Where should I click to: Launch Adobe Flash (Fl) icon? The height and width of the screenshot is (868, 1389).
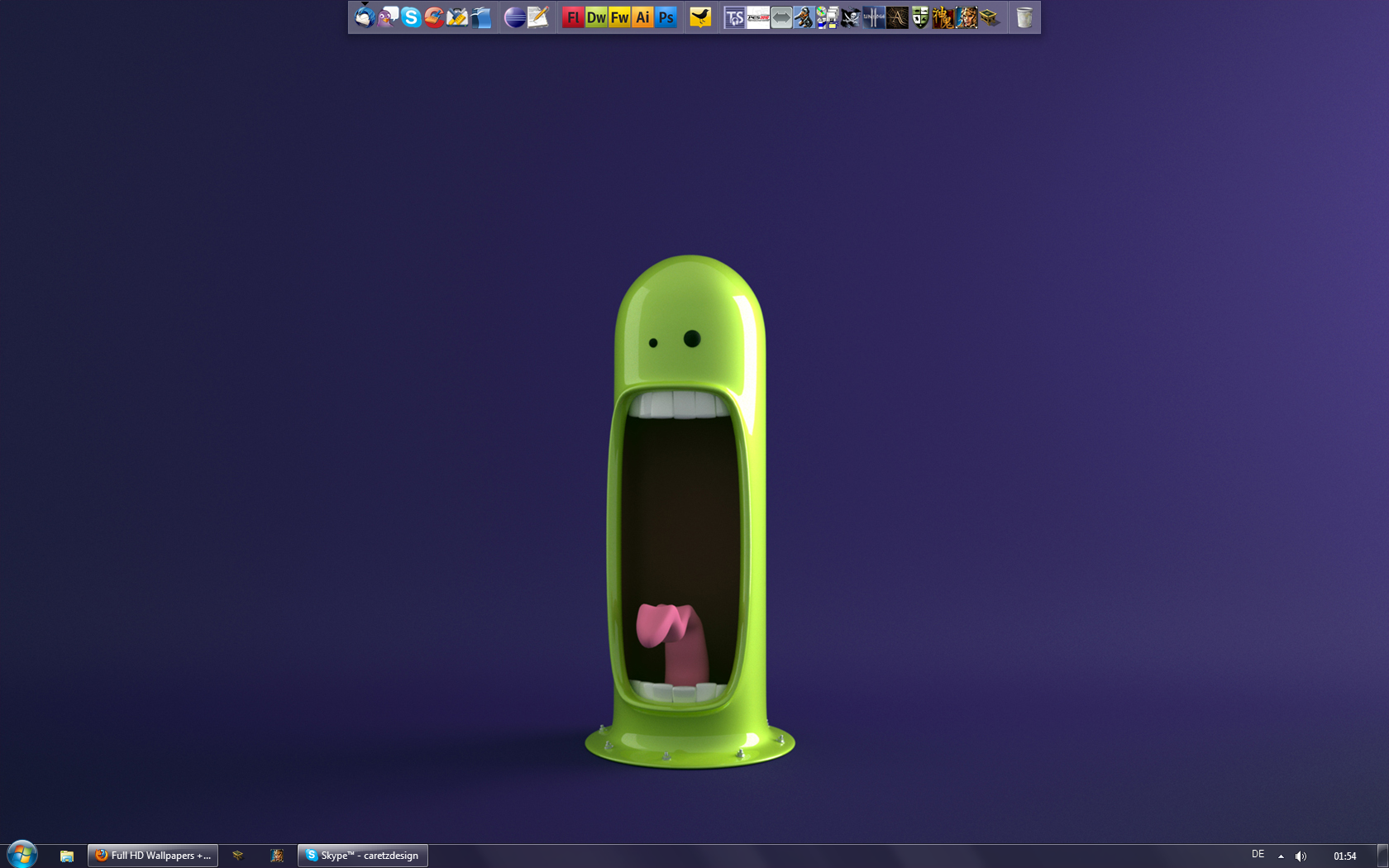(x=572, y=17)
